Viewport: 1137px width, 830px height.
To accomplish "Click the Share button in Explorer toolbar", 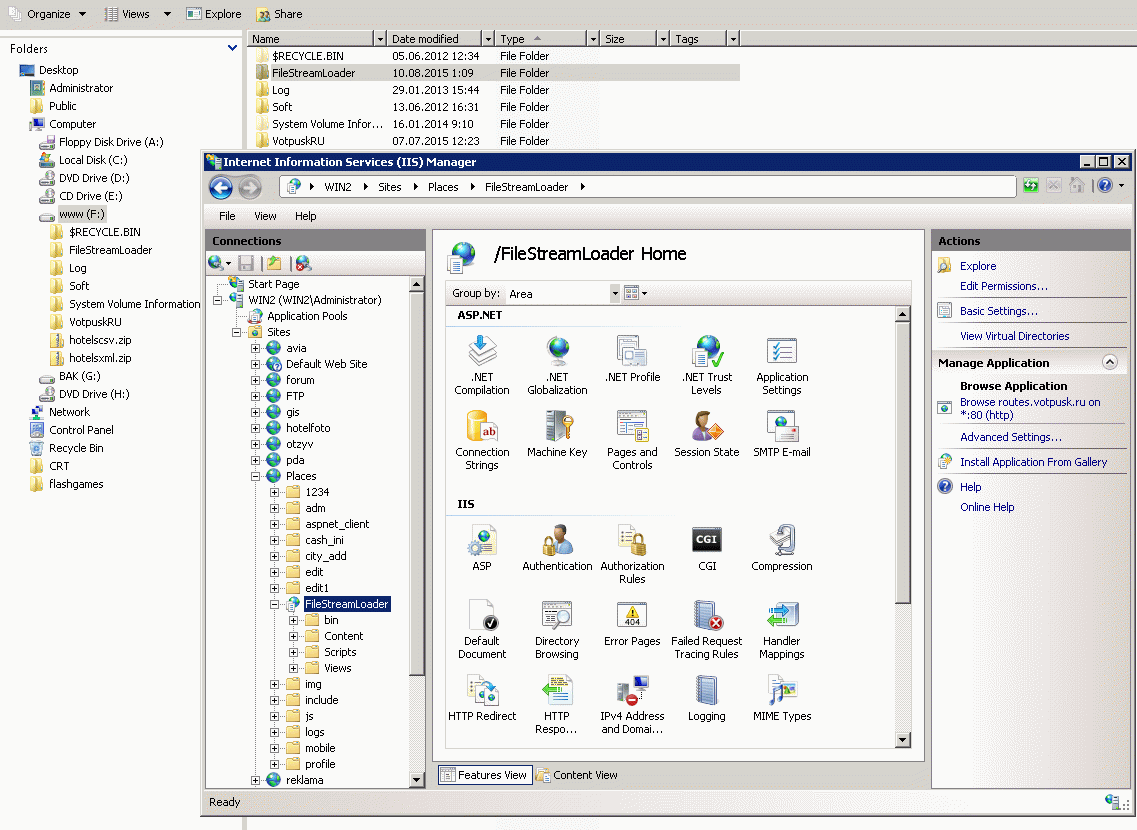I will click(x=280, y=14).
